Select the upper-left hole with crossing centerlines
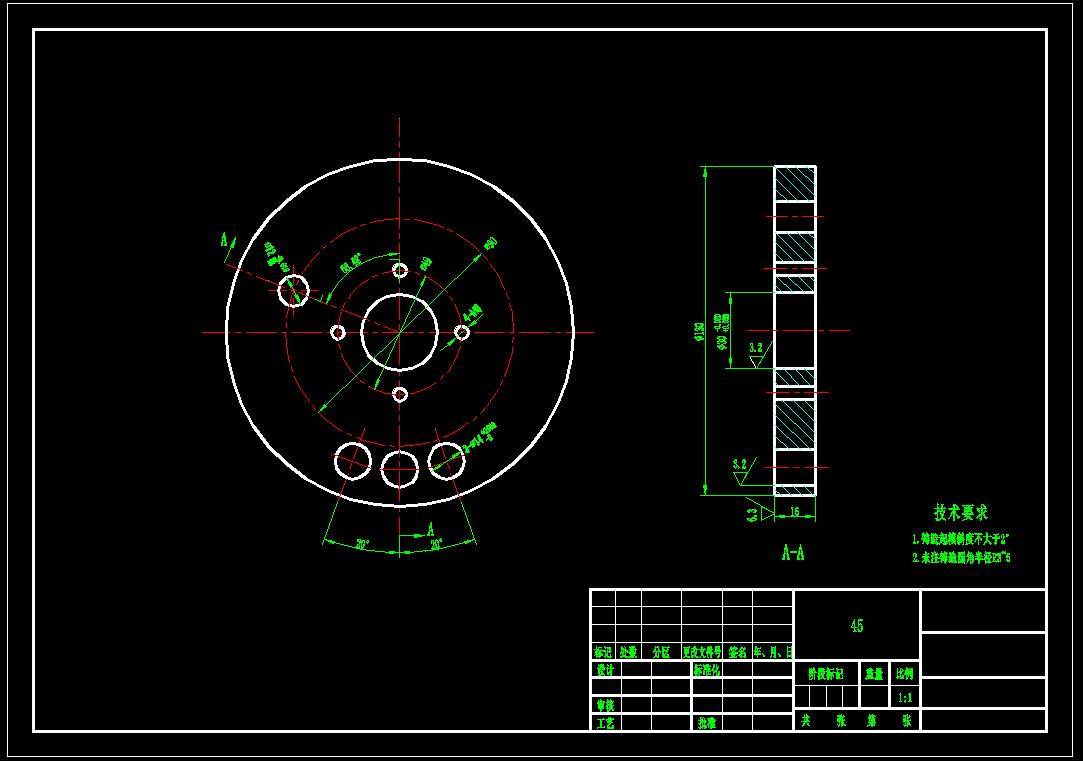Image resolution: width=1083 pixels, height=761 pixels. coord(294,290)
